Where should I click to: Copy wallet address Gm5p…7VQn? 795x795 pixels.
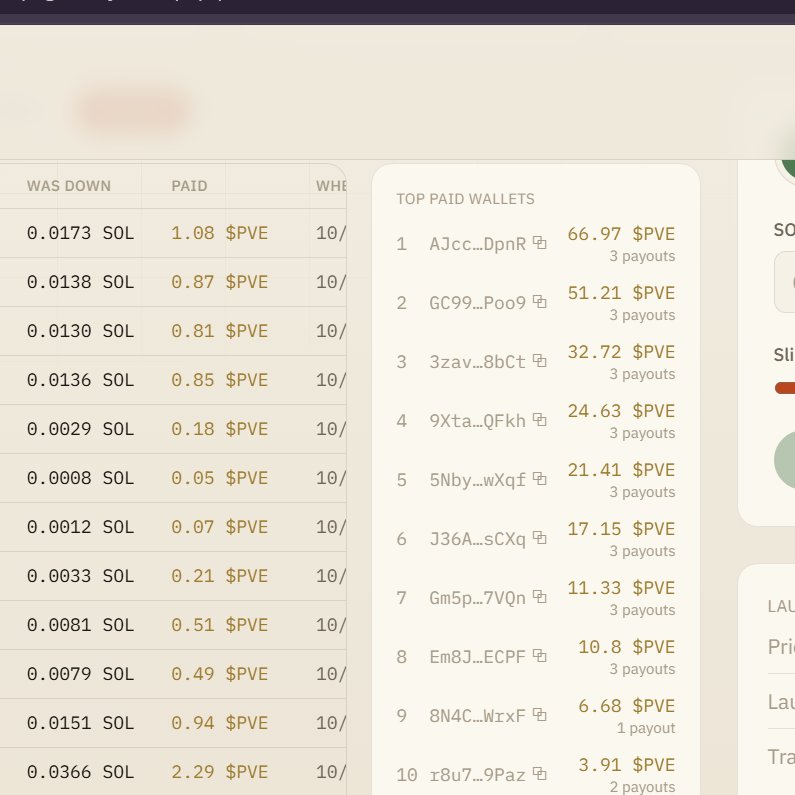pos(539,597)
